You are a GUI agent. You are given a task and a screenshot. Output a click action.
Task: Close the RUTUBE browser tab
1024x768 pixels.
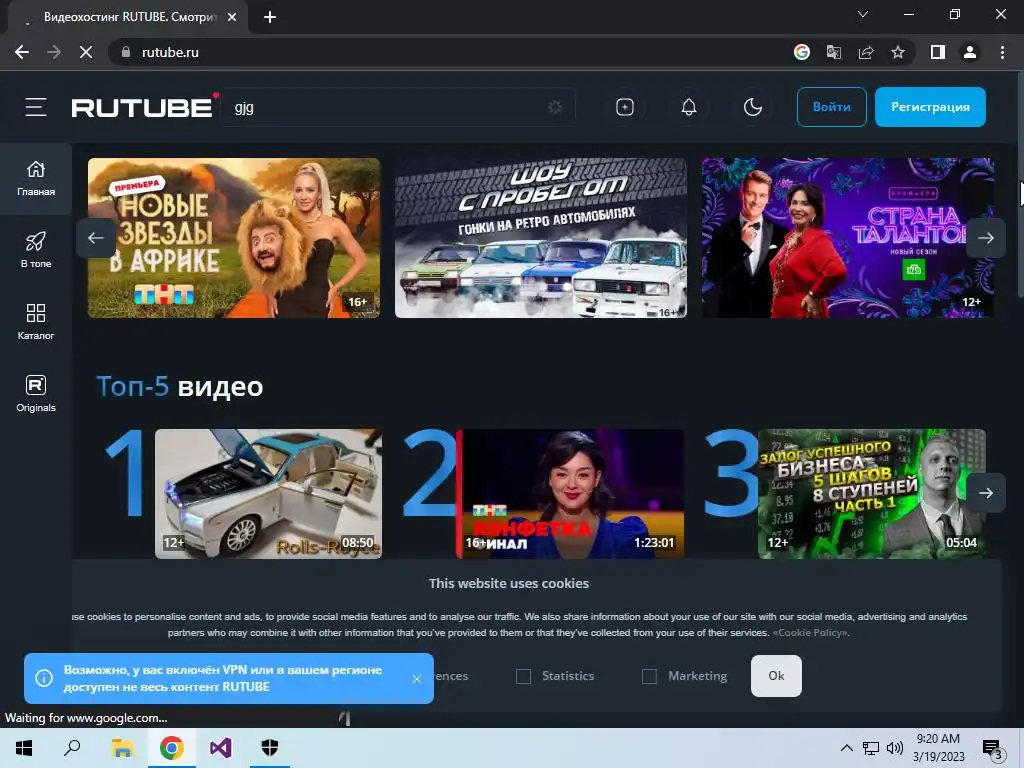[232, 17]
